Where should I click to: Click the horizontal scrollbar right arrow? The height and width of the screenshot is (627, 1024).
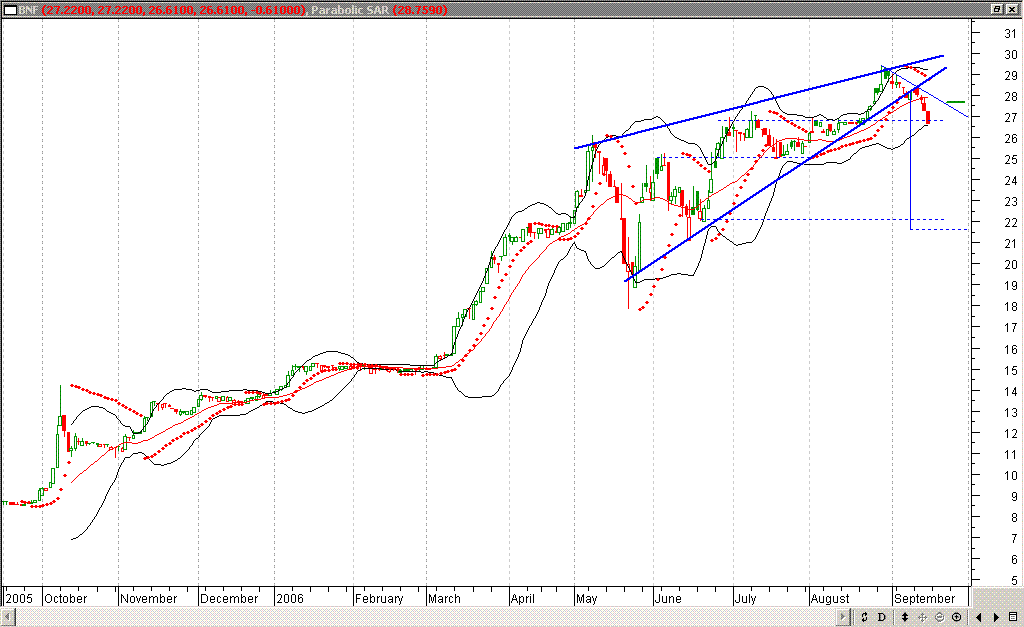844,617
